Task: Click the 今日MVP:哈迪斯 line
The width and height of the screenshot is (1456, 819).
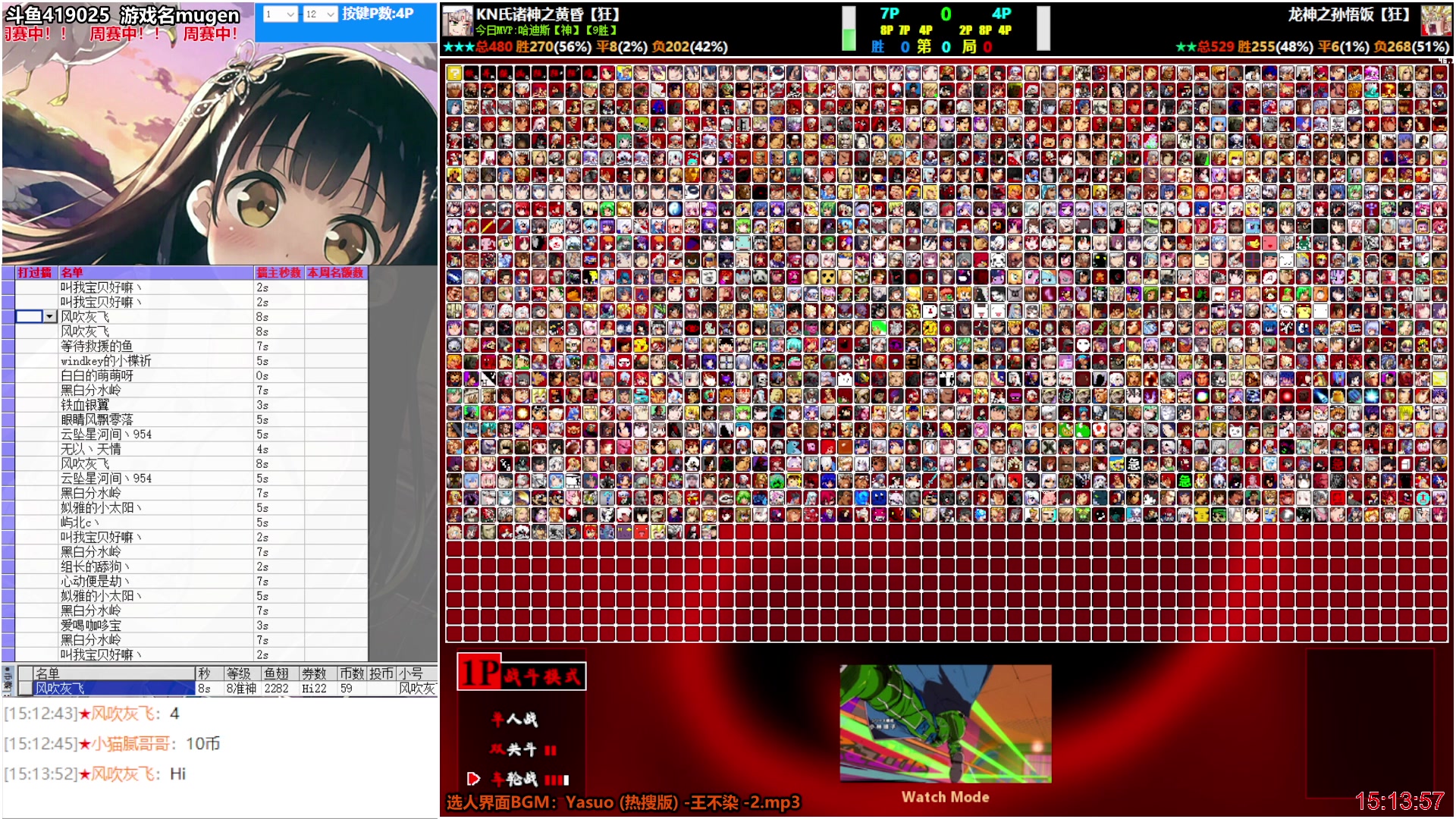Action: 547,30
